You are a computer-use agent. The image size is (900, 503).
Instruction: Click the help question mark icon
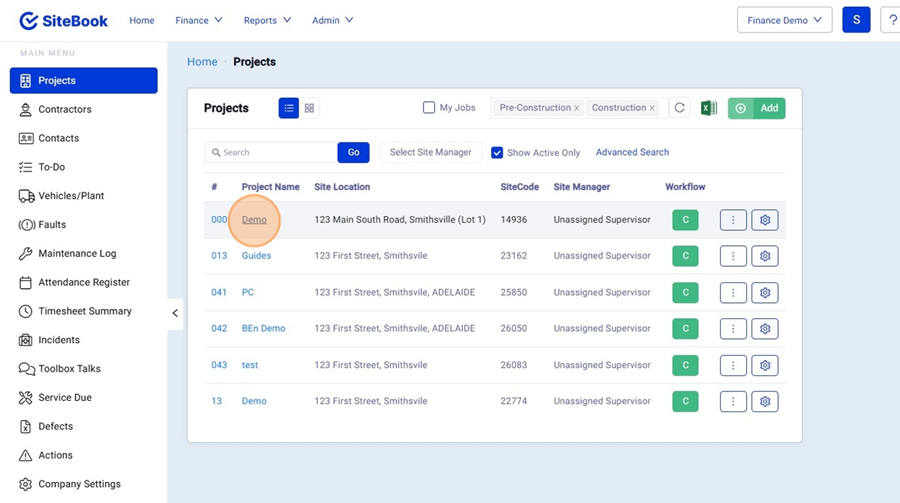coord(891,20)
